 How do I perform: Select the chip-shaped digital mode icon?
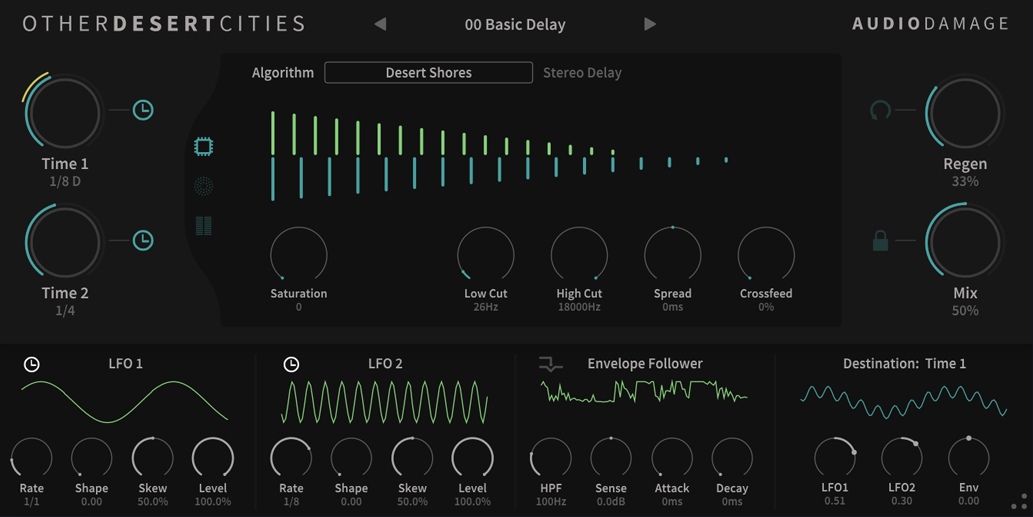203,147
